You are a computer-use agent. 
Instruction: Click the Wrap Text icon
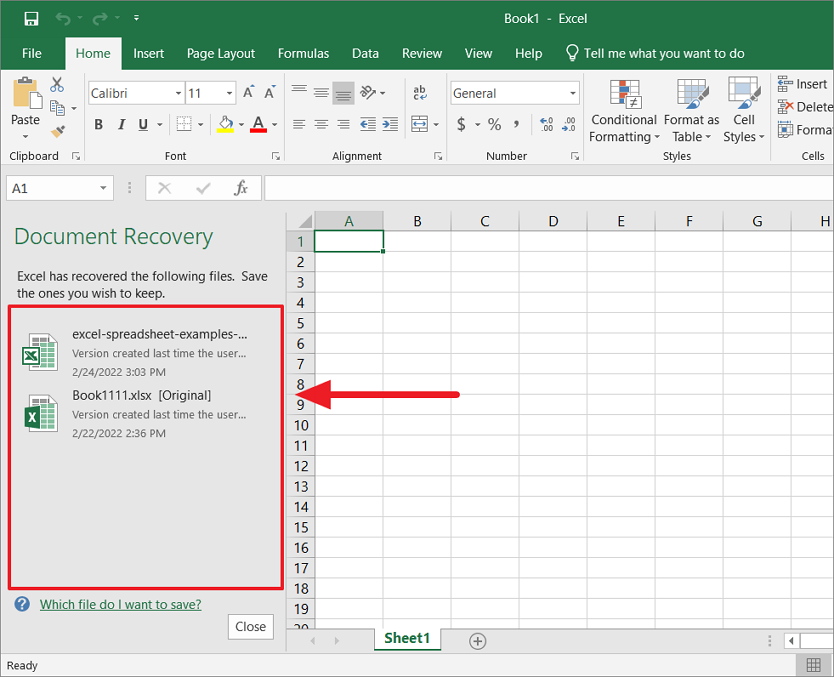pos(420,93)
